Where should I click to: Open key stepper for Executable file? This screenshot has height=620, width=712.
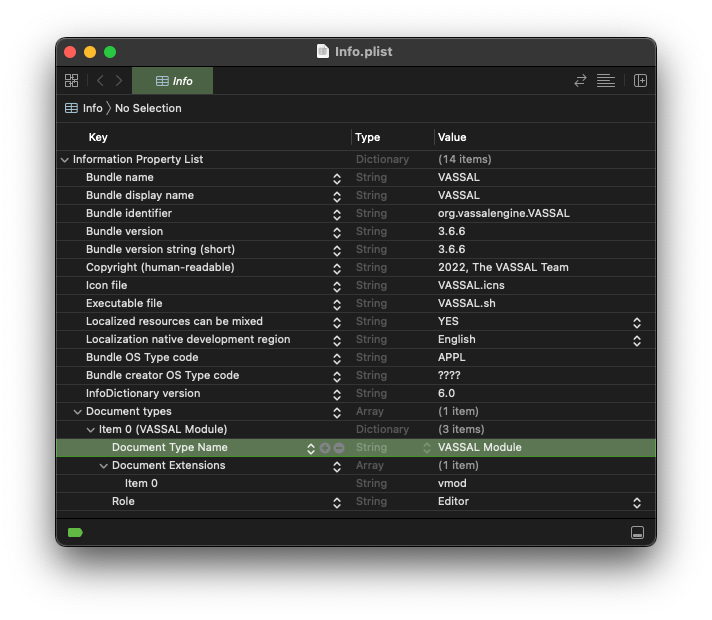tap(337, 304)
